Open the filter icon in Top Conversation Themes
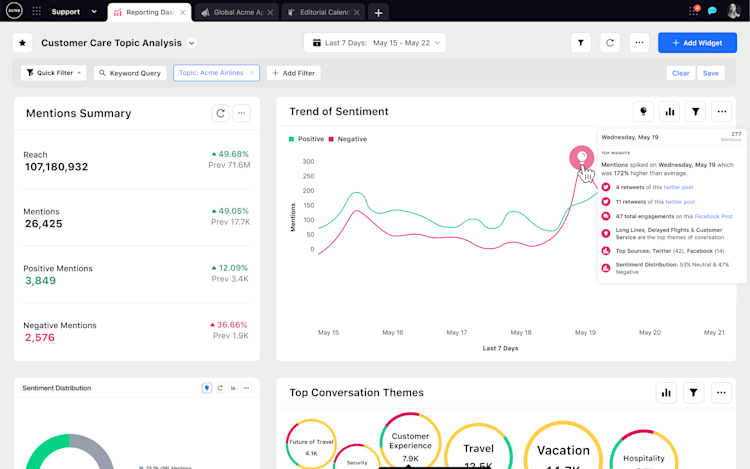 tap(693, 393)
